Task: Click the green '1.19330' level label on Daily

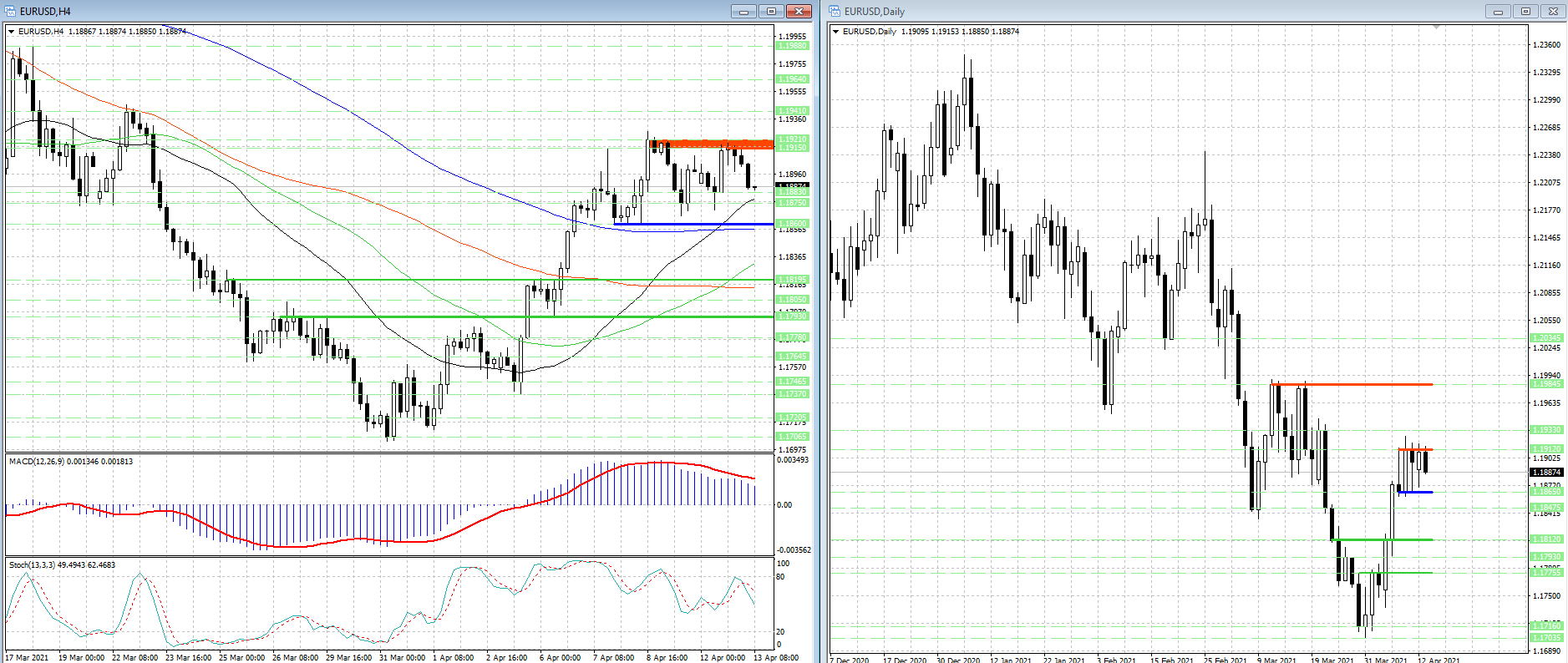Action: 1546,430
